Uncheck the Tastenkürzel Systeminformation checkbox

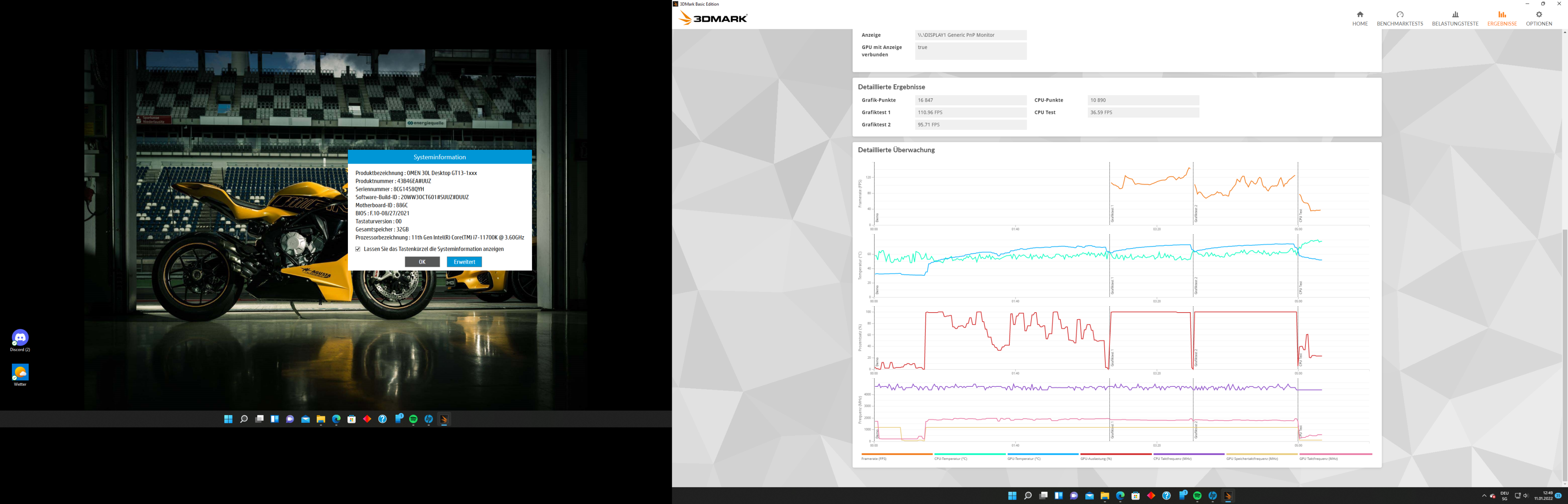click(358, 249)
